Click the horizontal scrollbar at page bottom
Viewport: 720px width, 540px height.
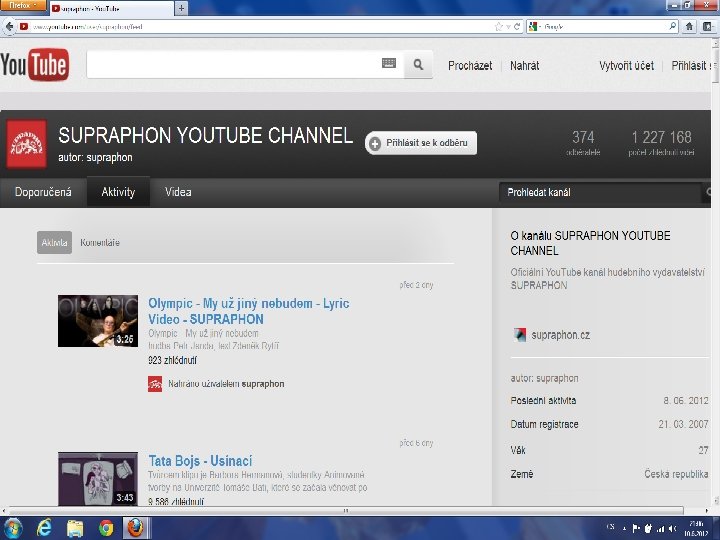pos(346,511)
